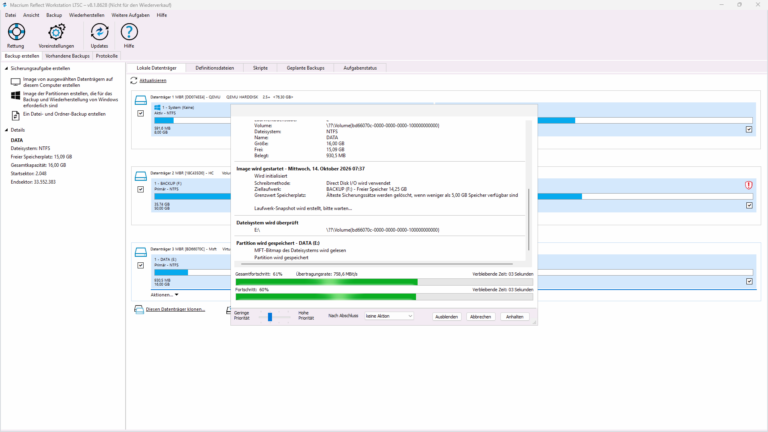Select the Datenträger 2 disk drive icon
The height and width of the screenshot is (432, 768).
click(x=141, y=176)
